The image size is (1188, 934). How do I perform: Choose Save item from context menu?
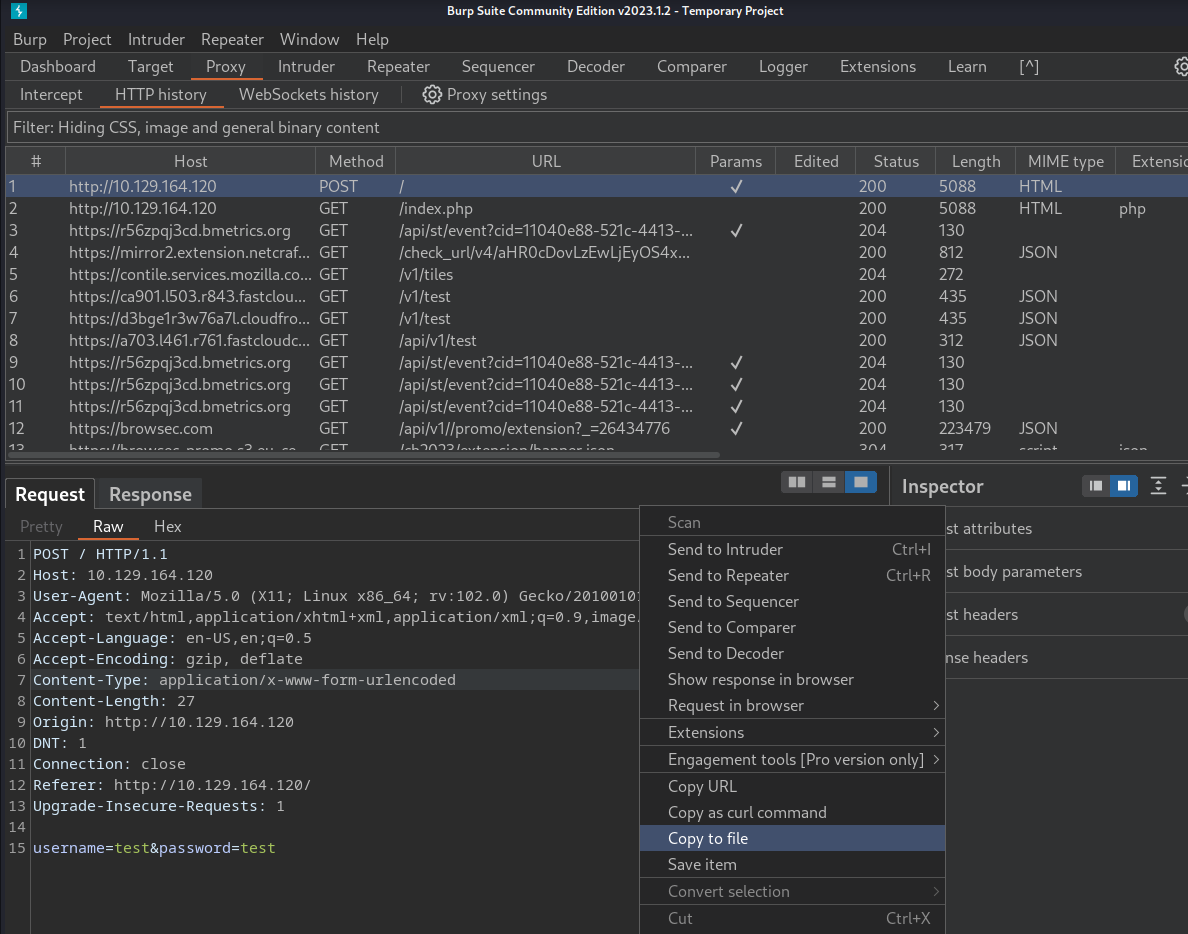point(793,864)
